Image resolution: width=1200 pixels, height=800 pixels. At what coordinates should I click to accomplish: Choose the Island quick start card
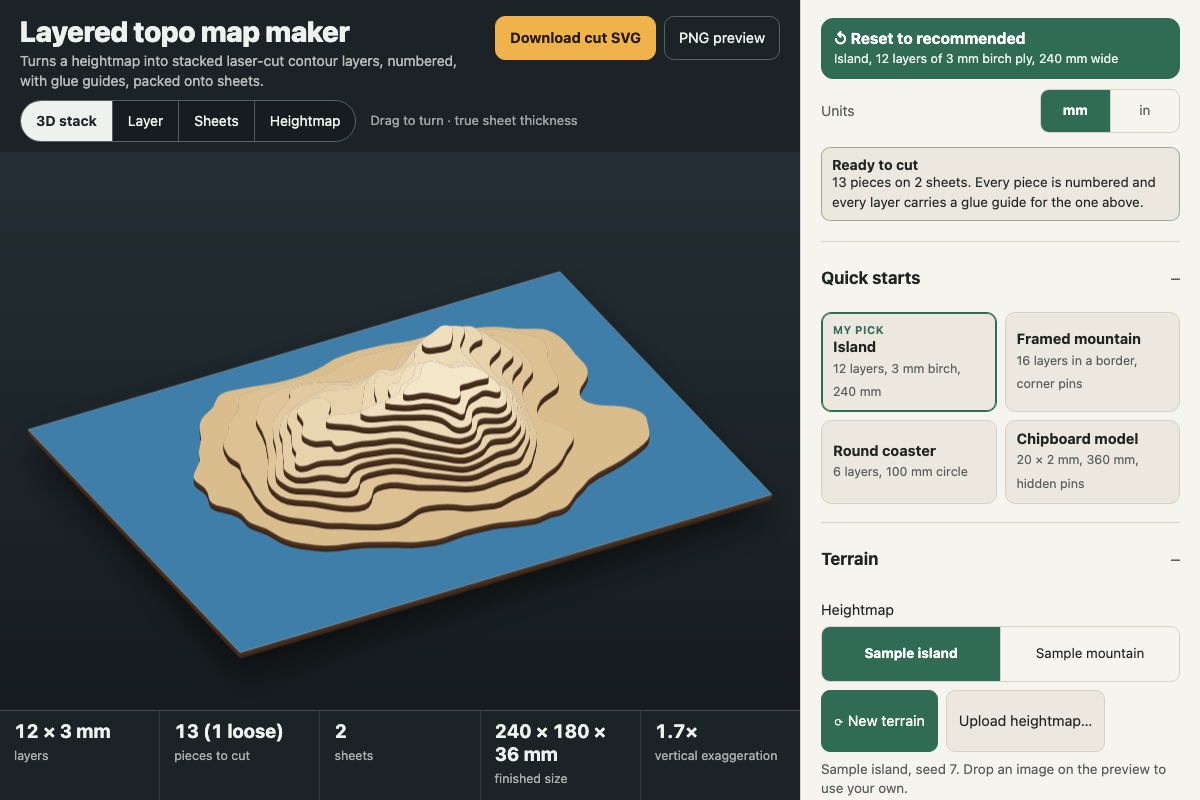909,362
